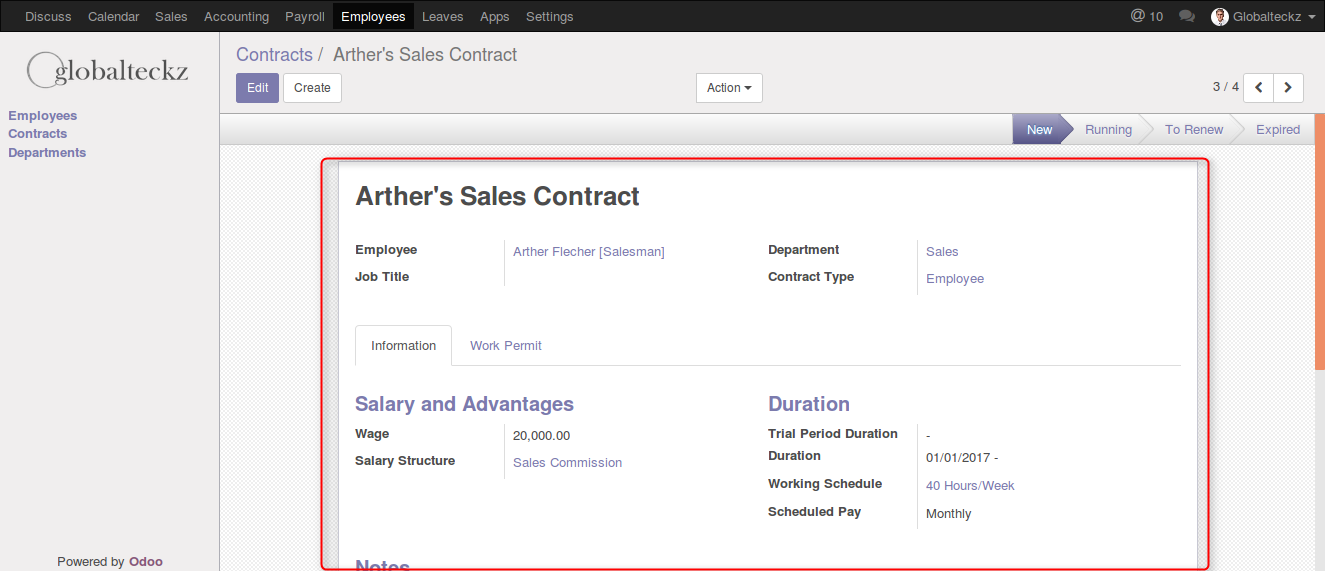Click the Globalteckz user avatar

point(1219,16)
